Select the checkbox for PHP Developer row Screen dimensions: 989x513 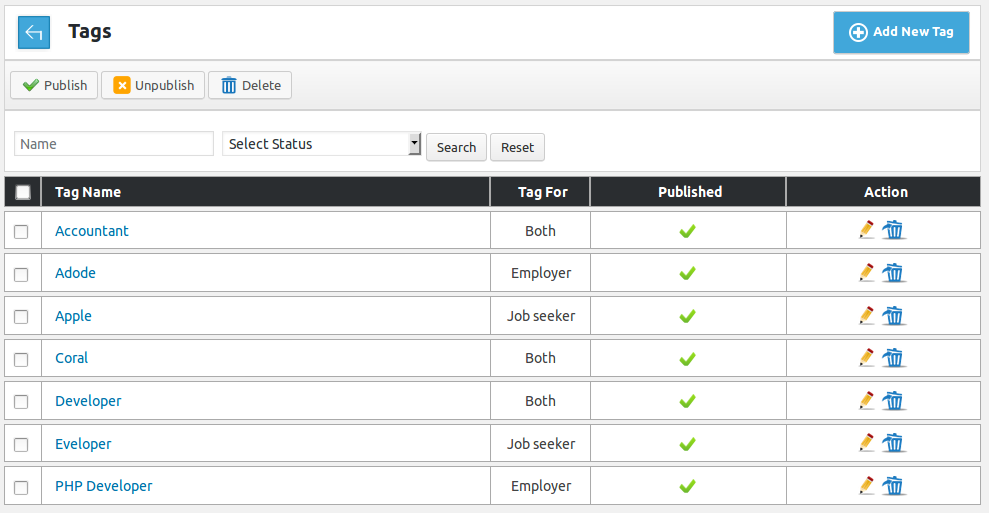[21, 488]
